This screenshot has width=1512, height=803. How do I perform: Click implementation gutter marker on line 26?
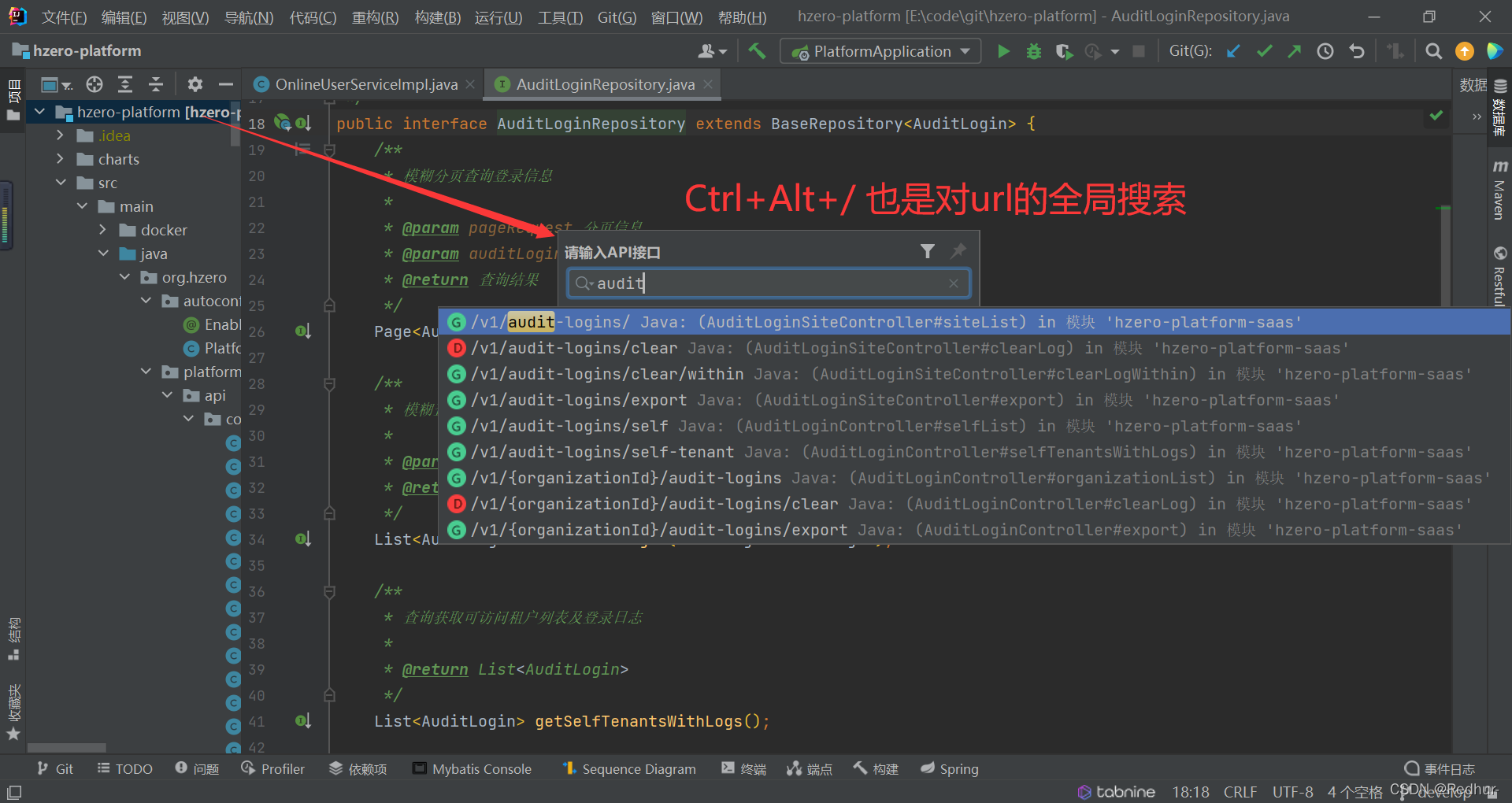[x=303, y=331]
